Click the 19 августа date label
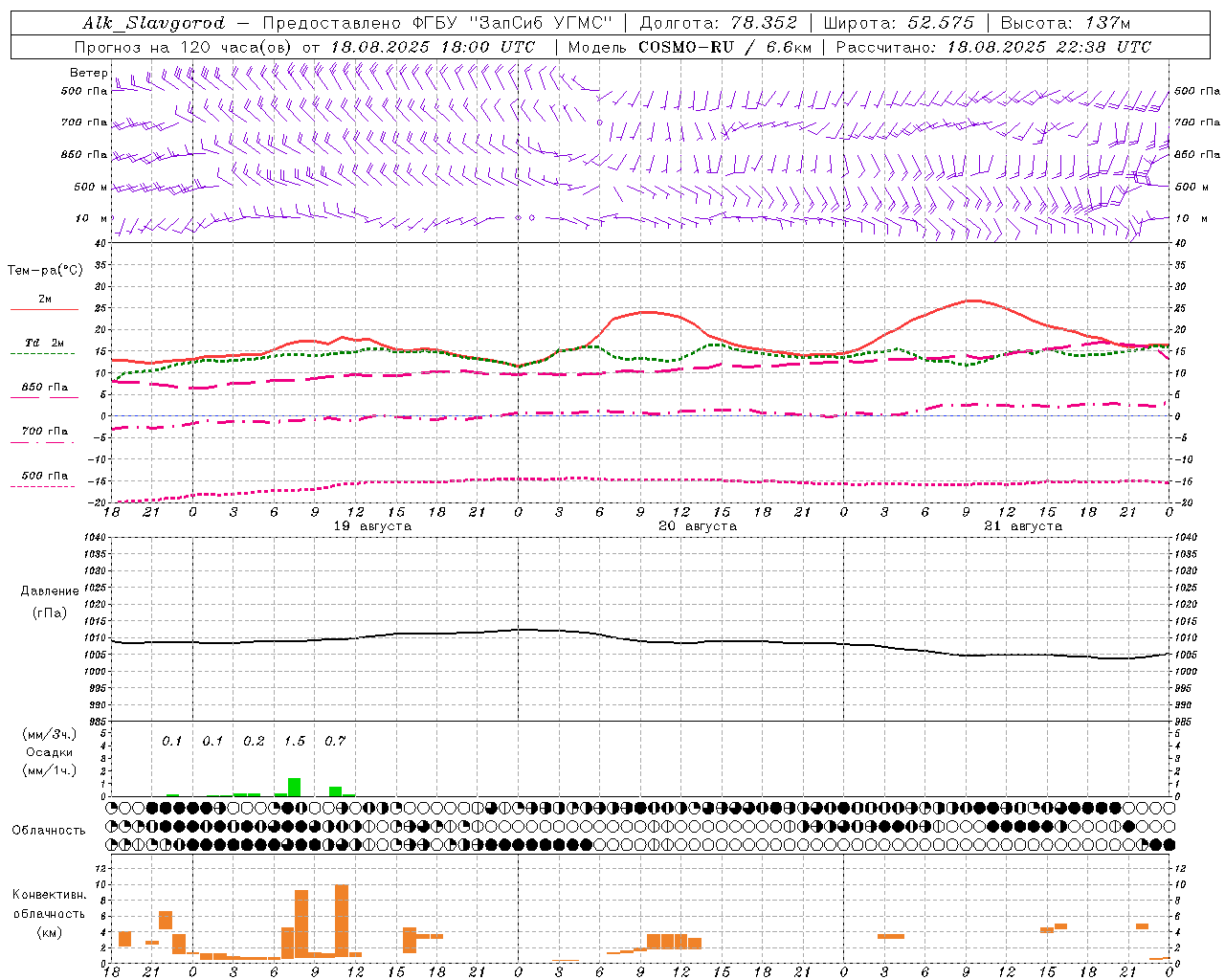Image resolution: width=1225 pixels, height=980 pixels. pos(372,526)
